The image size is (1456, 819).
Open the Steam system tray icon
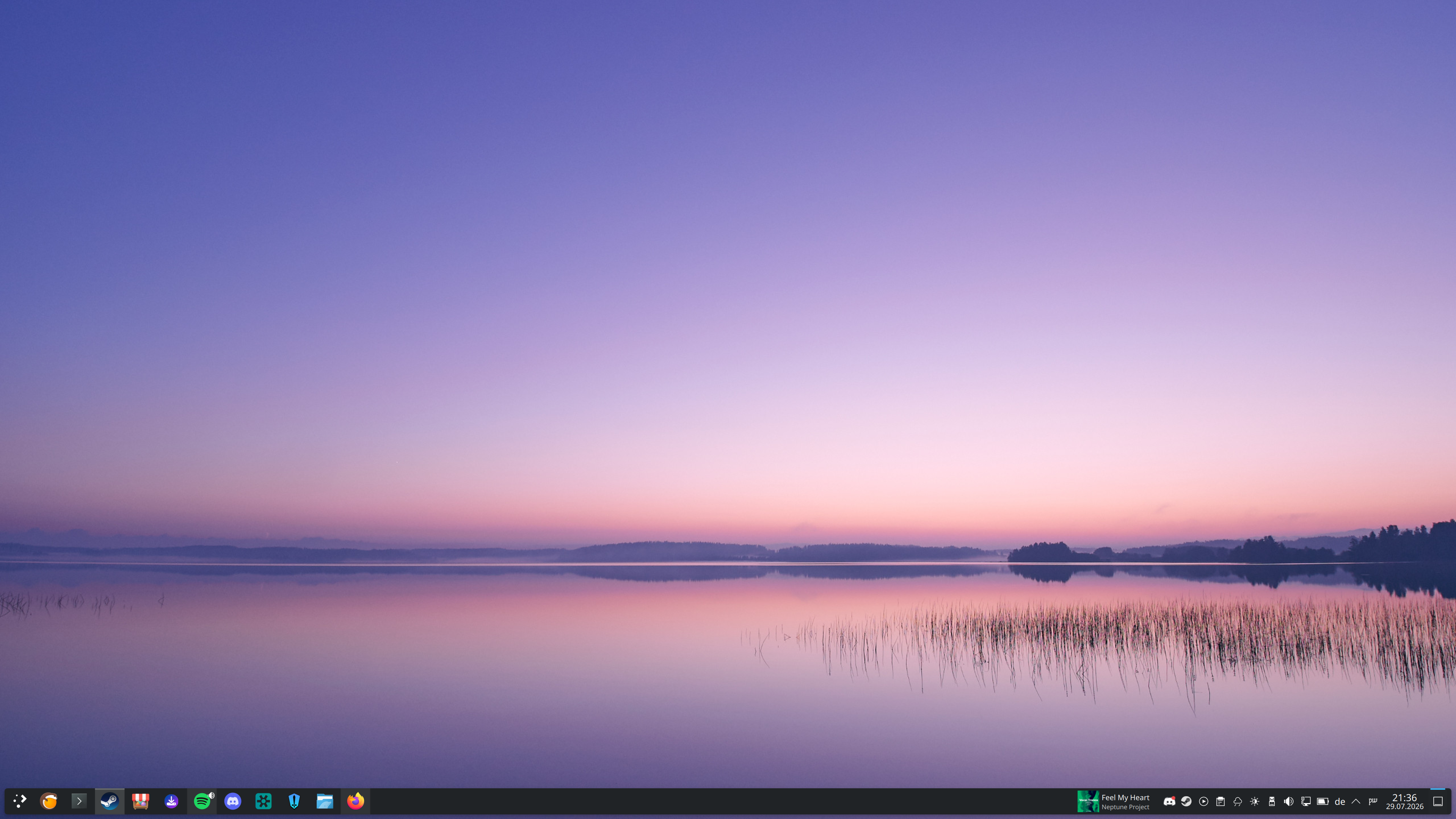coord(1186,802)
